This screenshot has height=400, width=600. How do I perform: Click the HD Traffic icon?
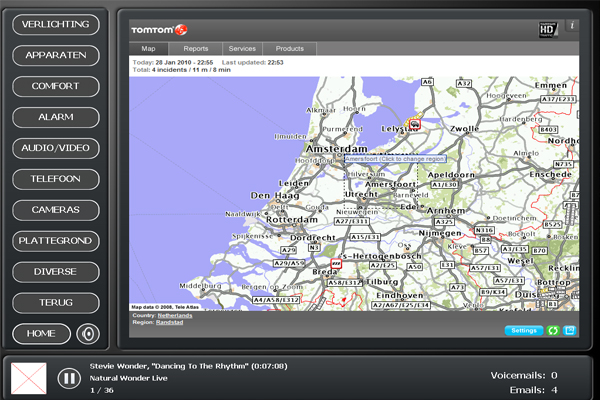coord(548,30)
